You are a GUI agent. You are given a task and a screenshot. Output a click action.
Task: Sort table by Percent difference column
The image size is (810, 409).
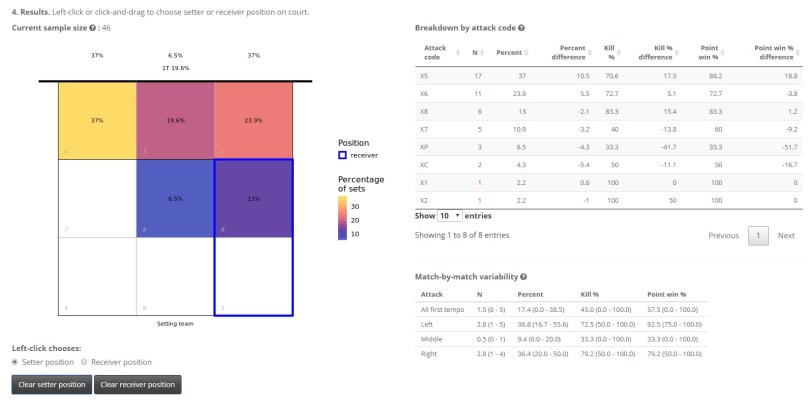[x=572, y=54]
